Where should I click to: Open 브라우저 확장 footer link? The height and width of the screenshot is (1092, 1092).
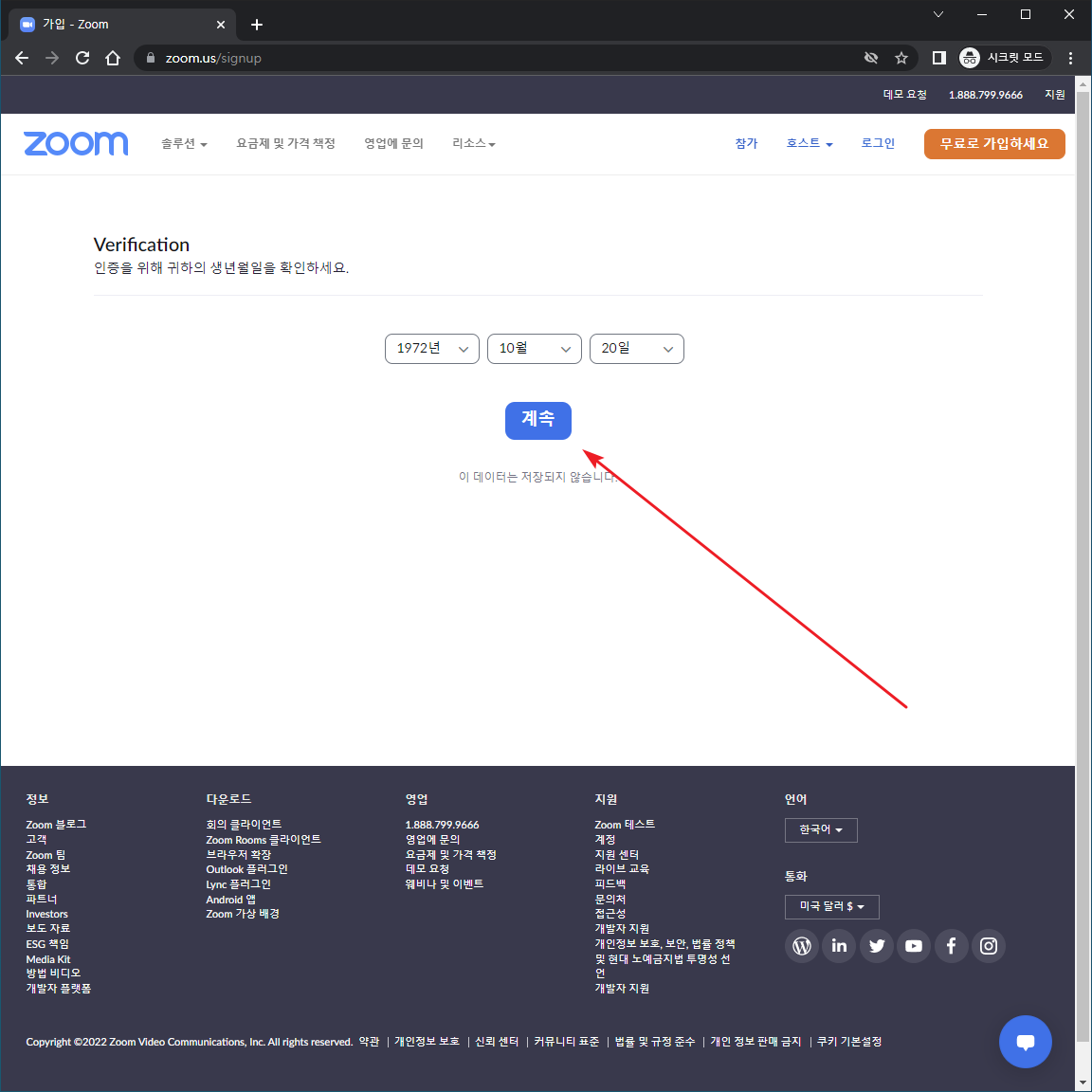238,854
